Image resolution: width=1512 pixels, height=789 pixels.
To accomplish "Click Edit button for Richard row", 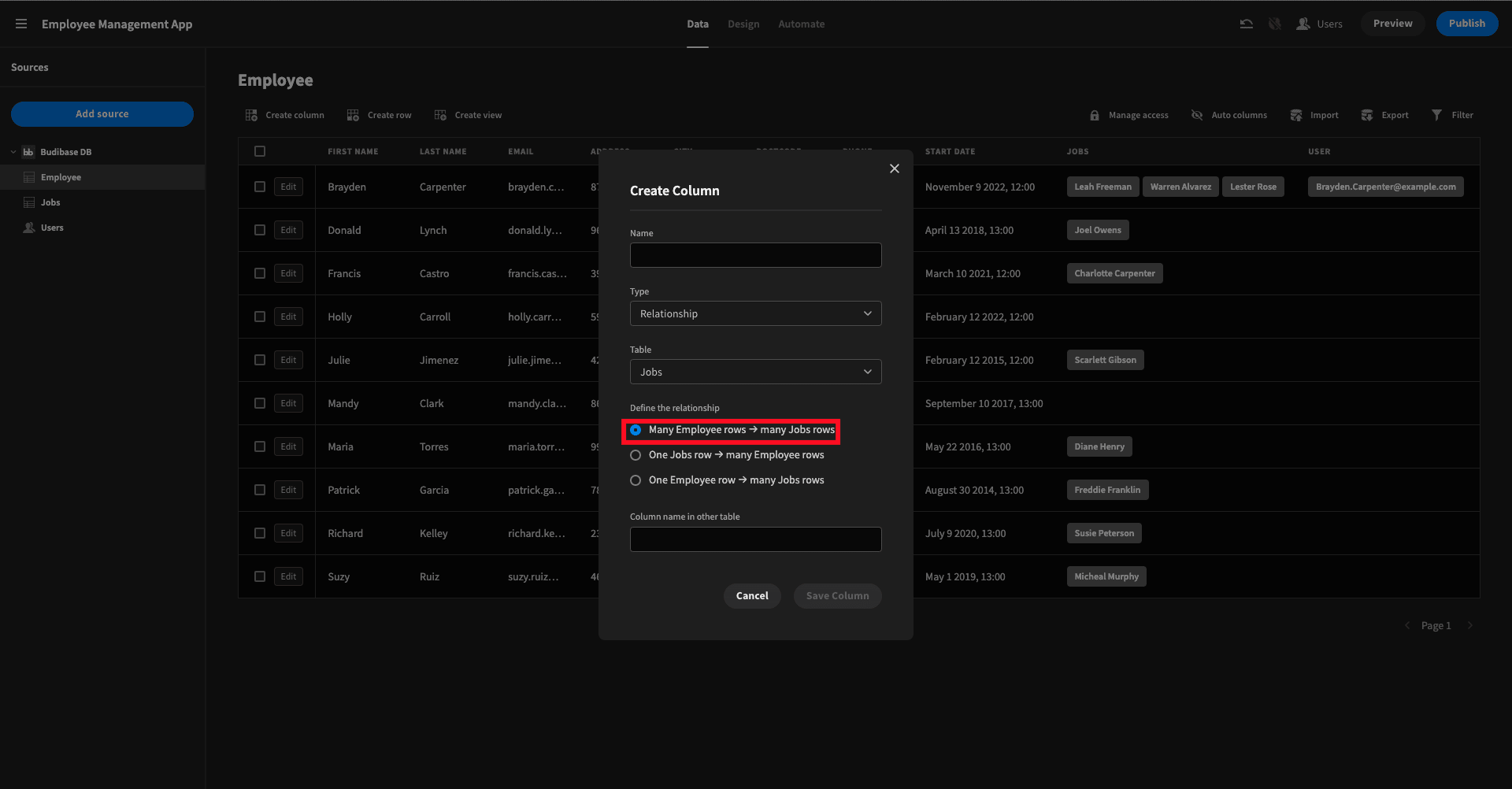I will (x=289, y=533).
